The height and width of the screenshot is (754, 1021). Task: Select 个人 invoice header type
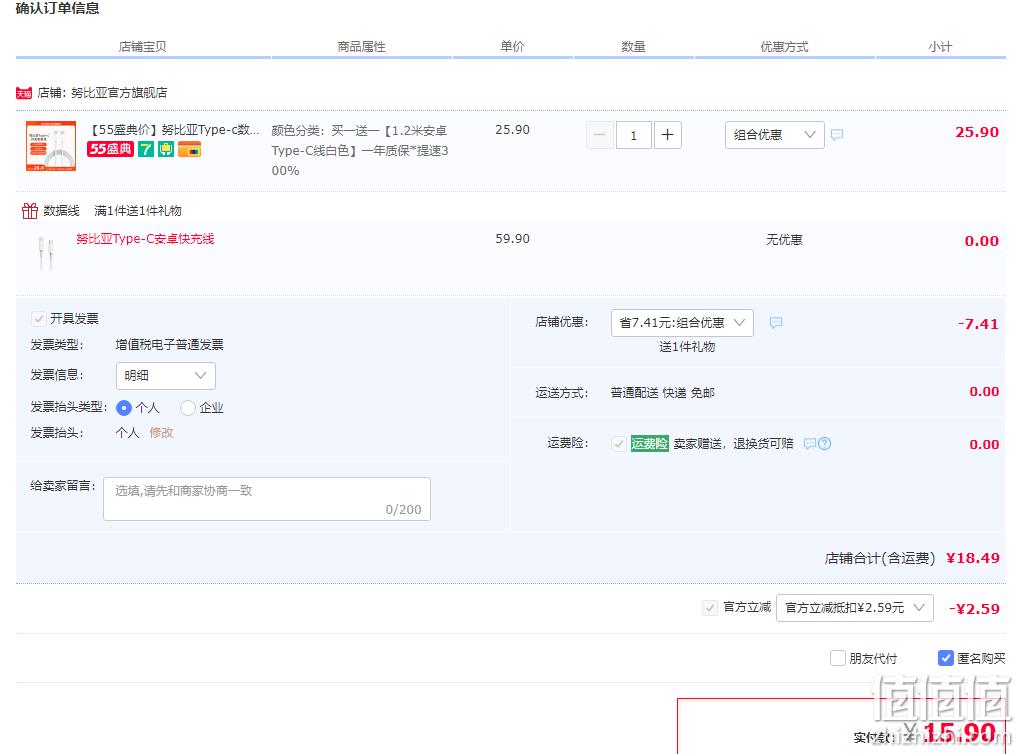124,408
